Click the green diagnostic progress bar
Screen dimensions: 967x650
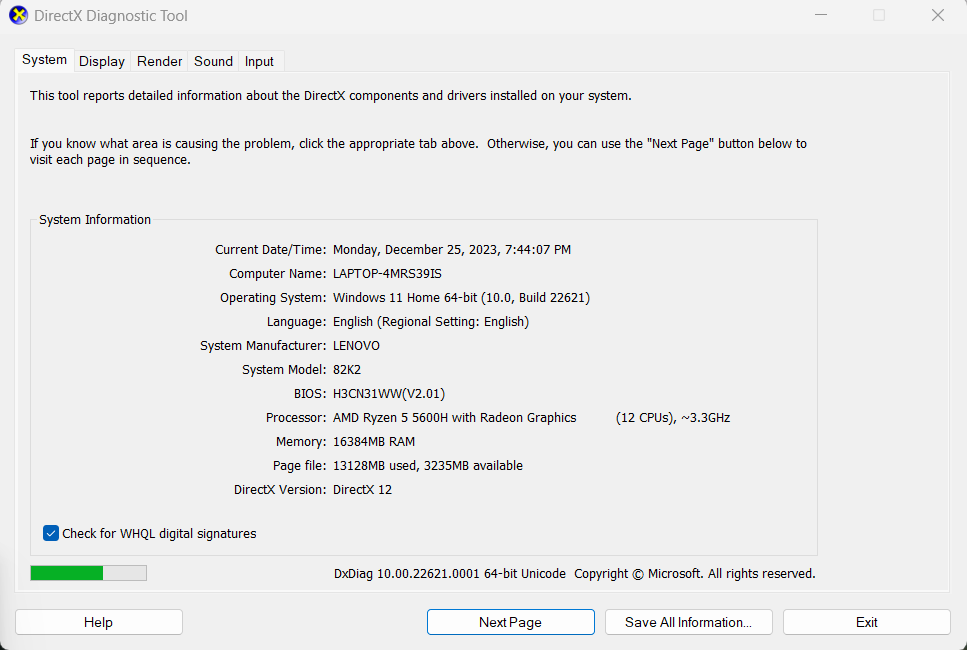click(88, 573)
